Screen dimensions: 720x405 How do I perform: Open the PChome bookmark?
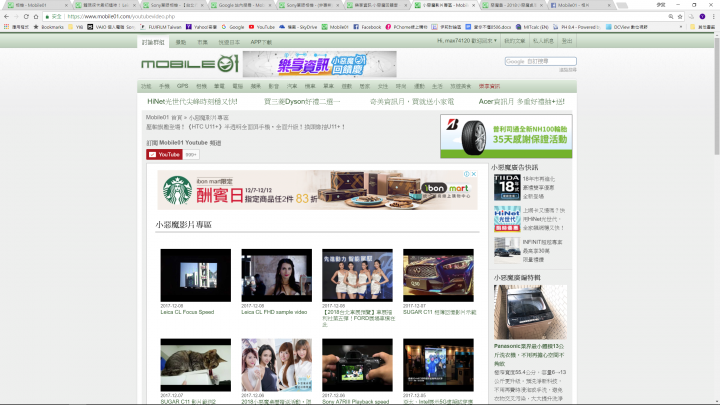pos(406,27)
